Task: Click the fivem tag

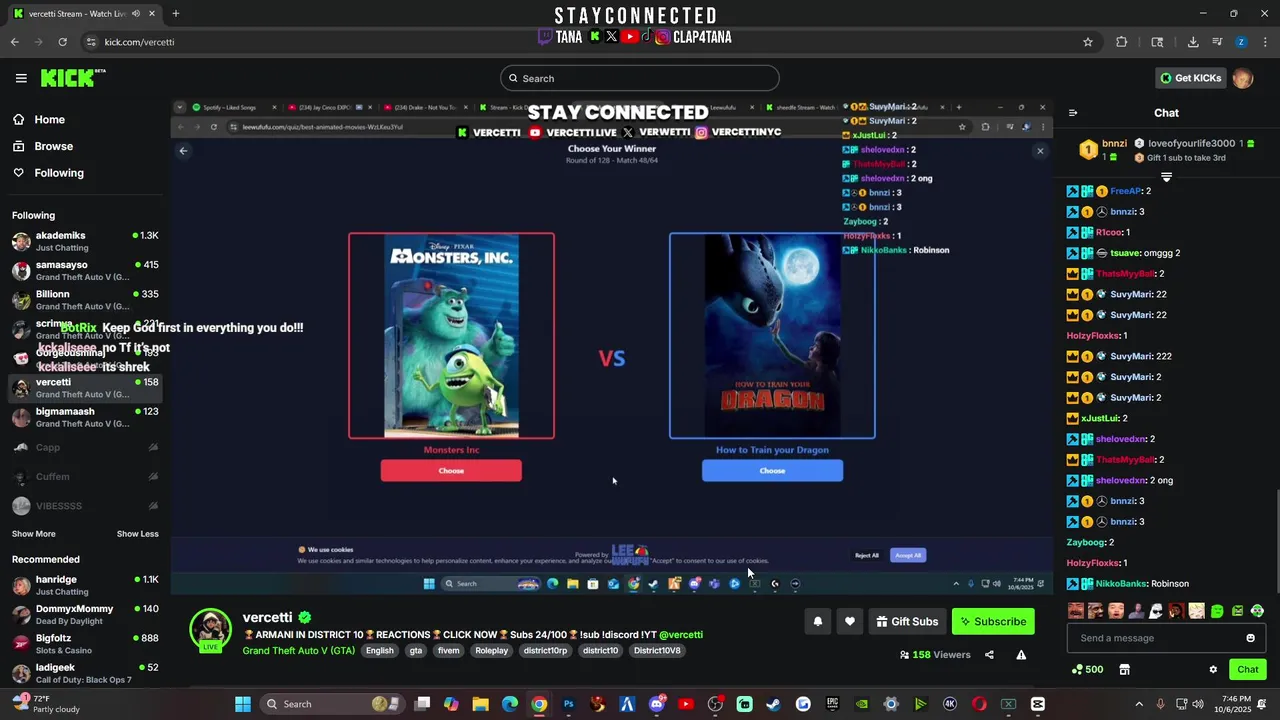Action: (x=448, y=651)
